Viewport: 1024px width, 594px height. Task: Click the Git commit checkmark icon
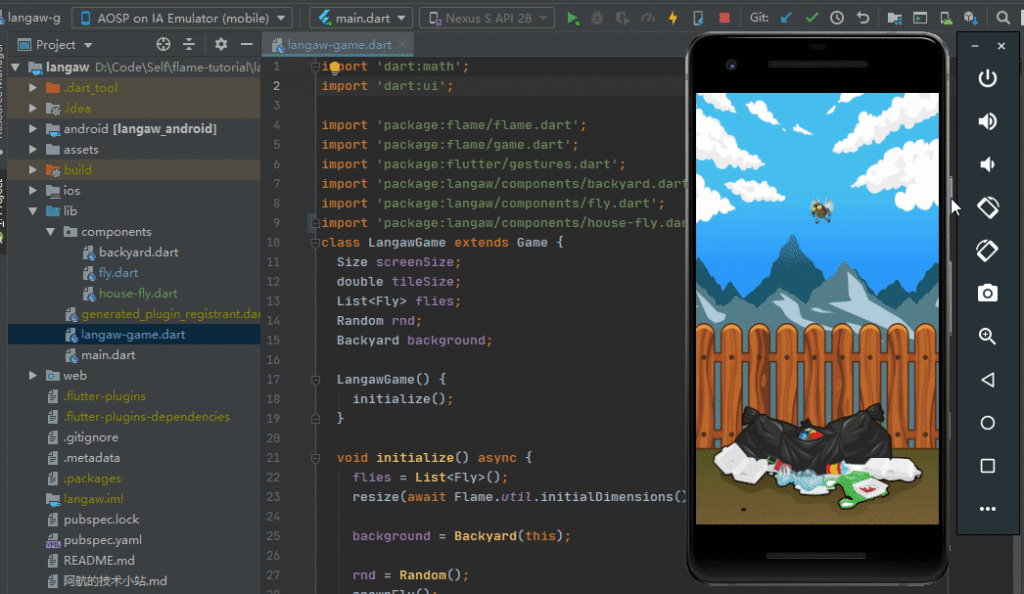tap(812, 18)
